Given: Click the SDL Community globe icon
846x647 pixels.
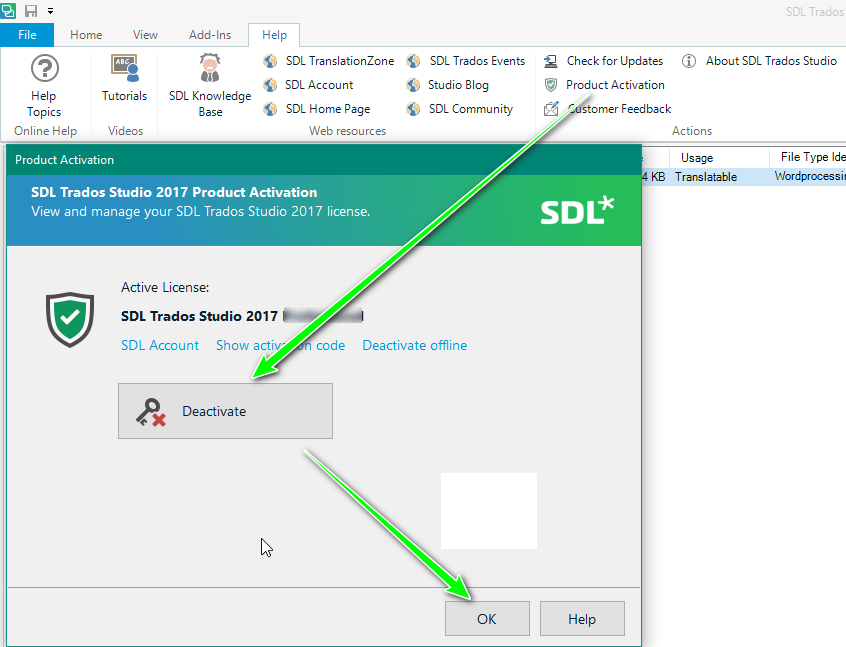Looking at the screenshot, I should pyautogui.click(x=414, y=109).
